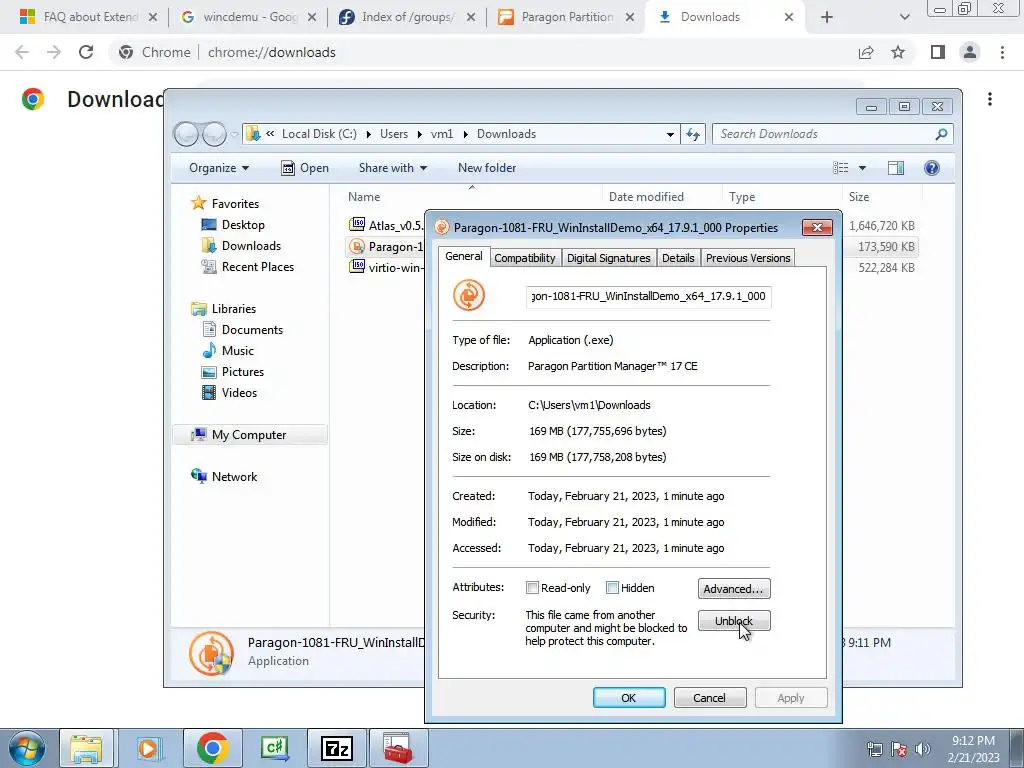Open Pictures library
Viewport: 1024px width, 768px height.
point(242,372)
